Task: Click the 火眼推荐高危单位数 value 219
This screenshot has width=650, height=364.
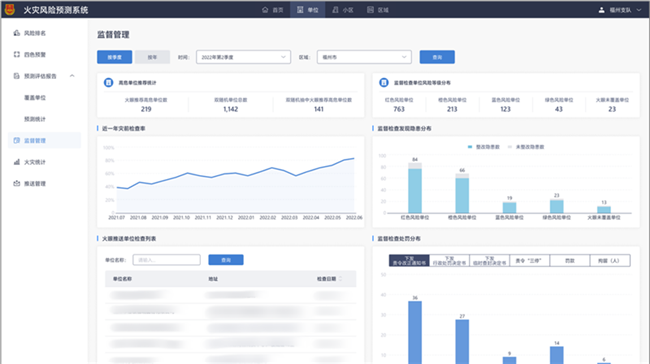Action: click(x=146, y=109)
